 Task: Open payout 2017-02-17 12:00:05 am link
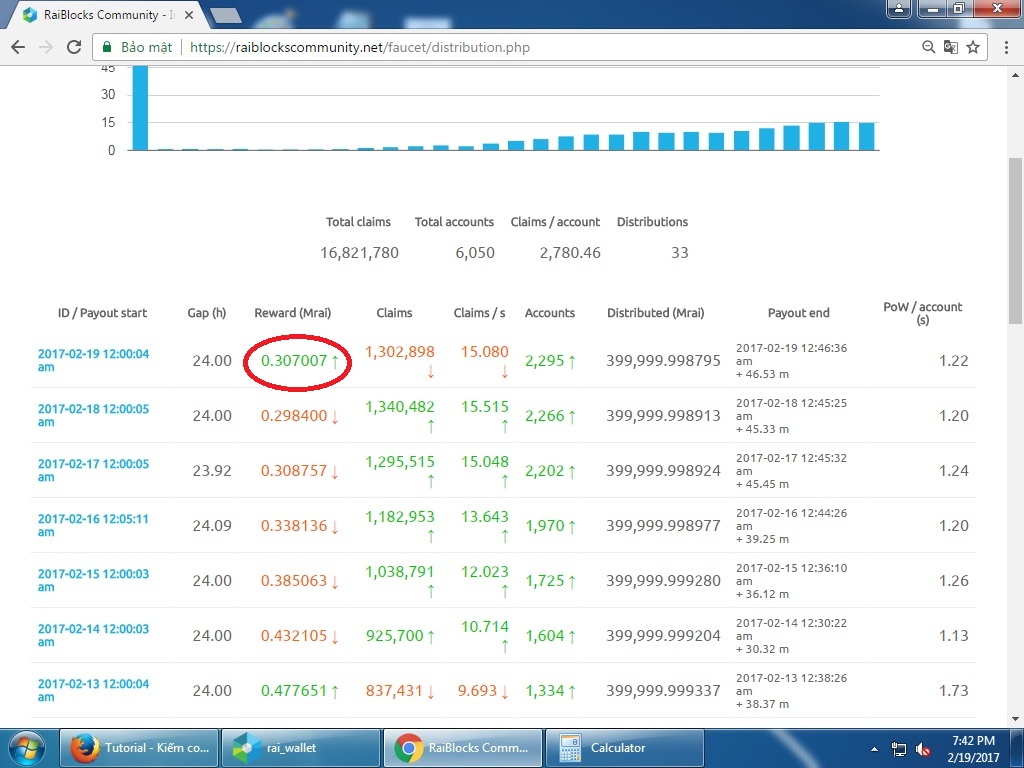click(93, 470)
